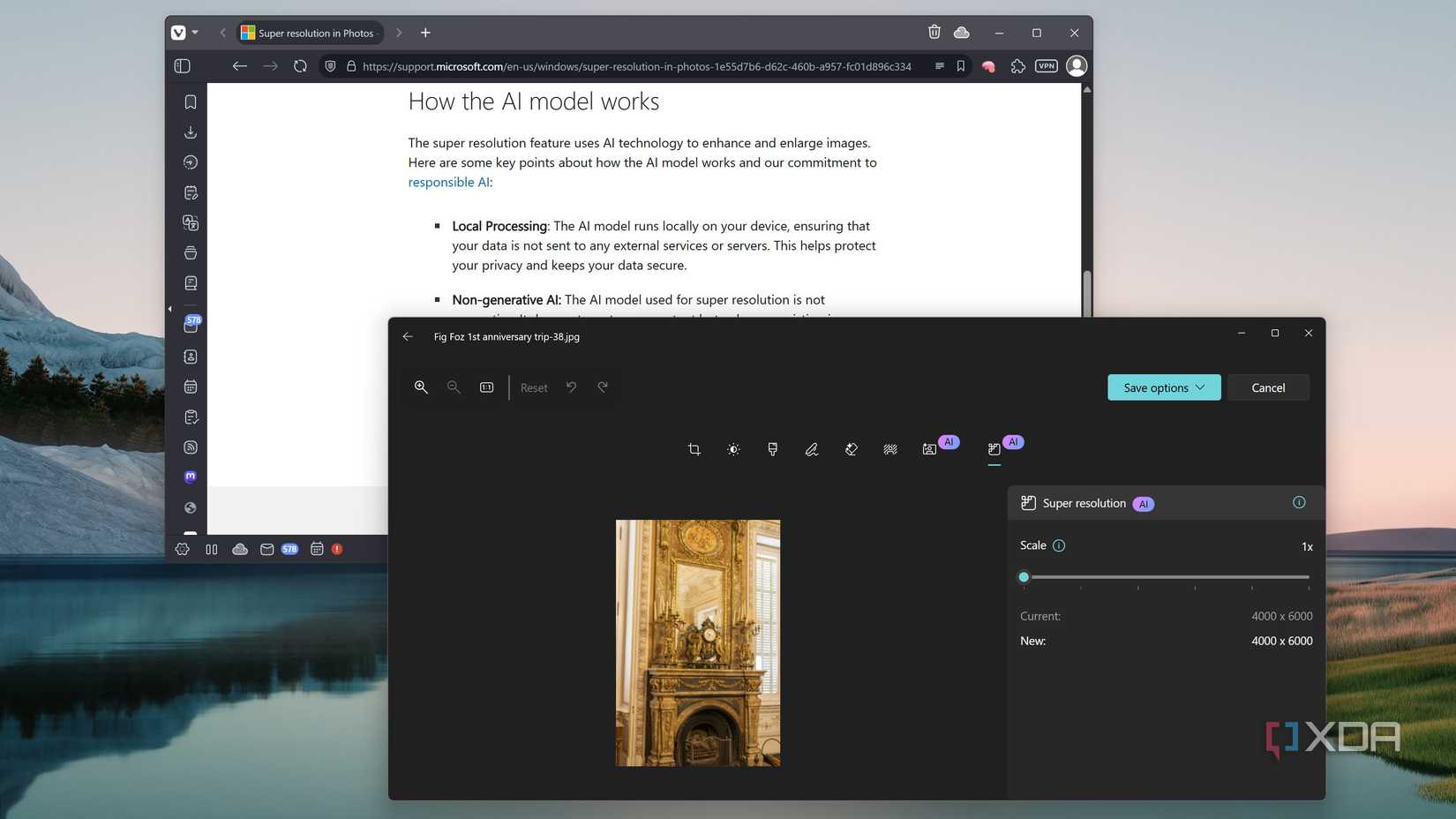Click the Translate panel icon in sidebar
The image size is (1456, 819).
[191, 222]
